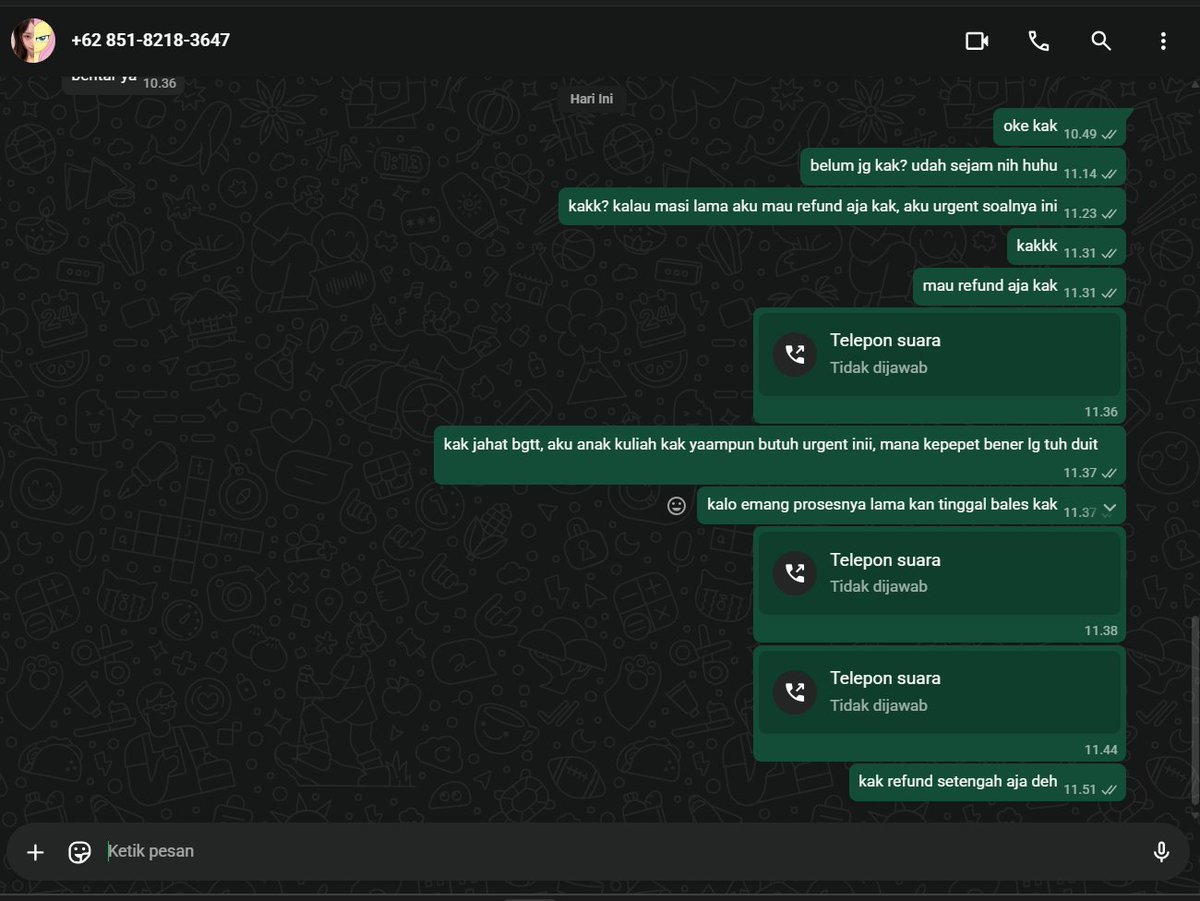1200x901 pixels.
Task: Select the 'mau refund aja kak' message
Action: (x=1019, y=286)
